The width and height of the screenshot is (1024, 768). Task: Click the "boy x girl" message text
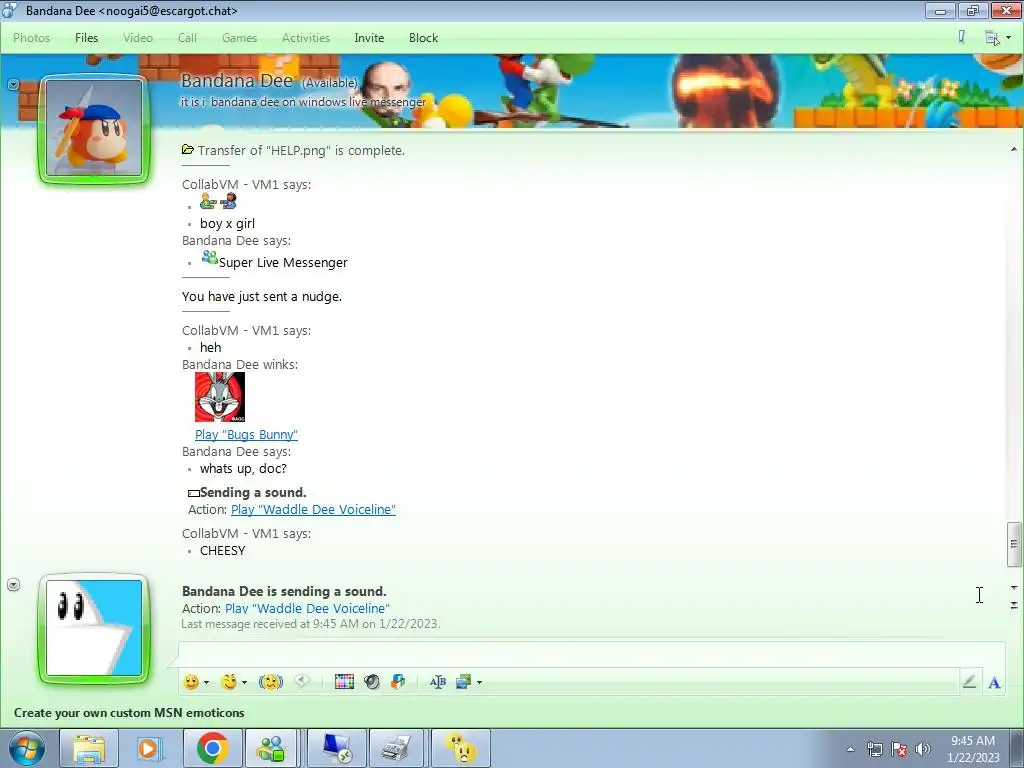[x=227, y=223]
